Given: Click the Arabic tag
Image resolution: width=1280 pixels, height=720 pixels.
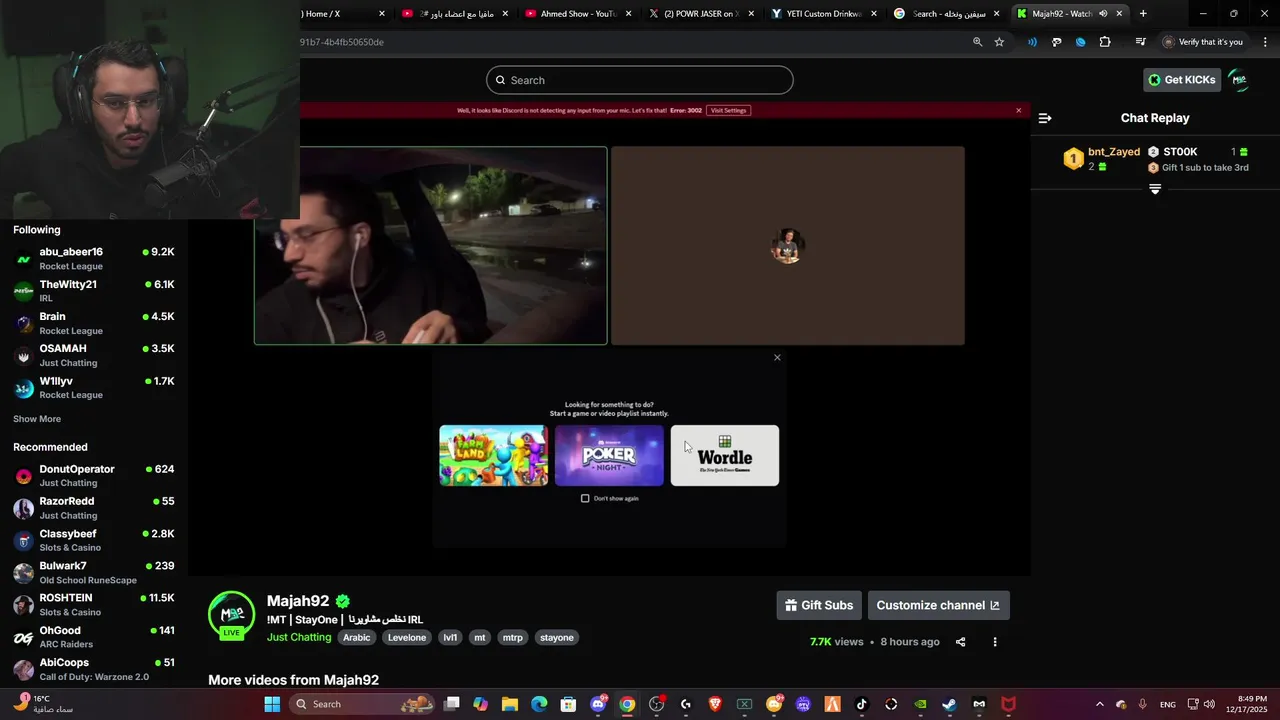Looking at the screenshot, I should click(357, 637).
